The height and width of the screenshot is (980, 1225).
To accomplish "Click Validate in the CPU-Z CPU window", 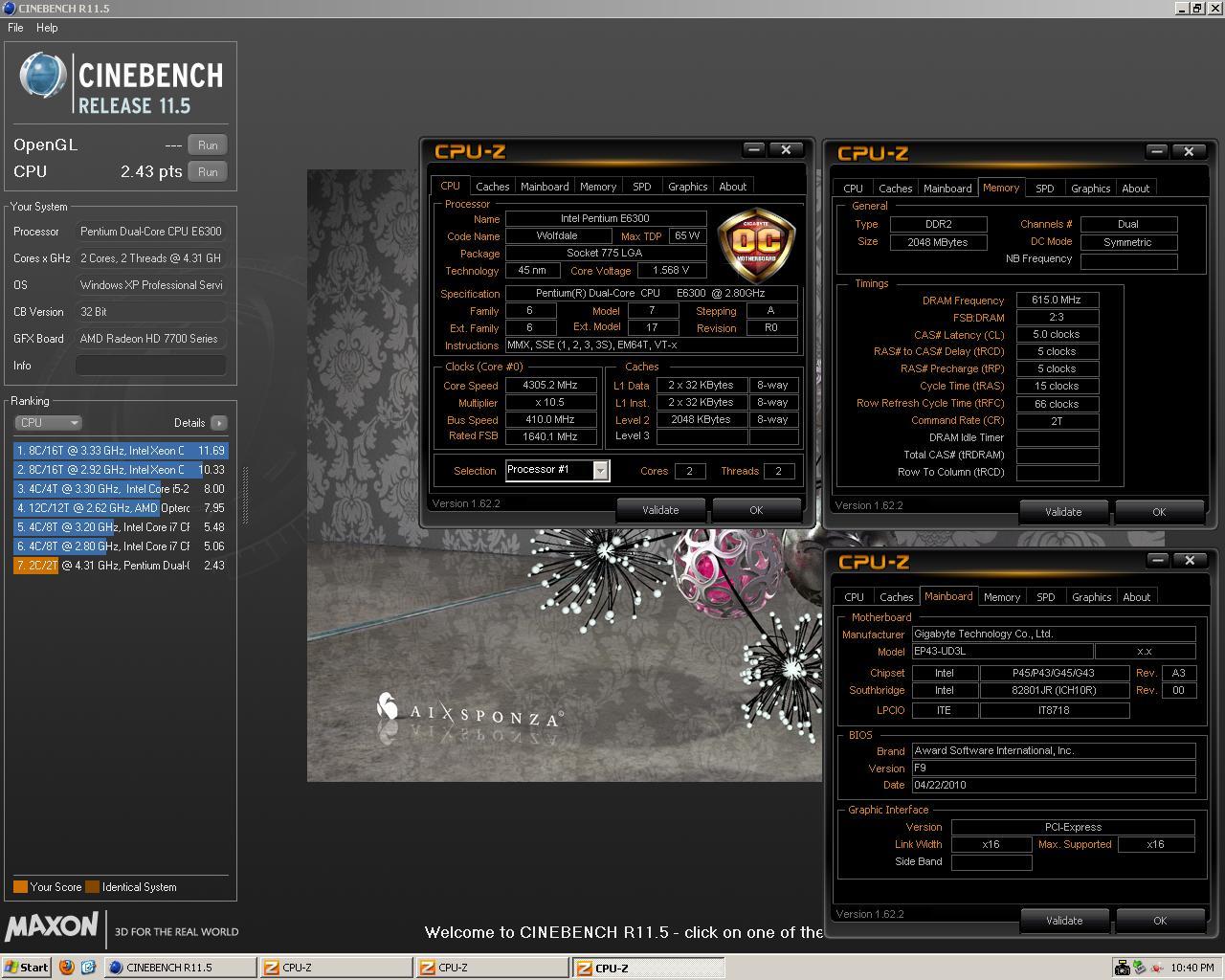I will [x=660, y=510].
